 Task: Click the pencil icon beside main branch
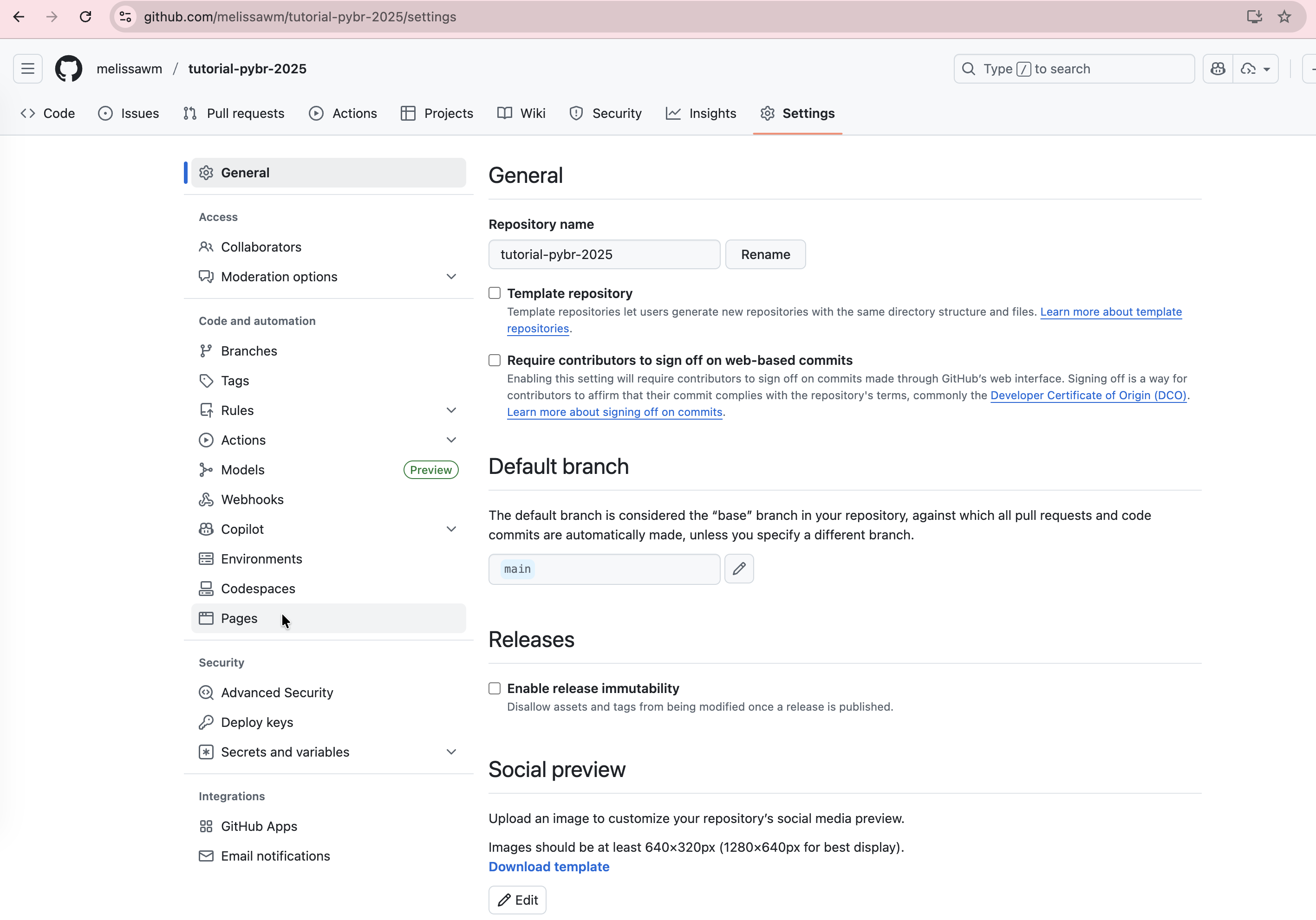[x=739, y=569]
